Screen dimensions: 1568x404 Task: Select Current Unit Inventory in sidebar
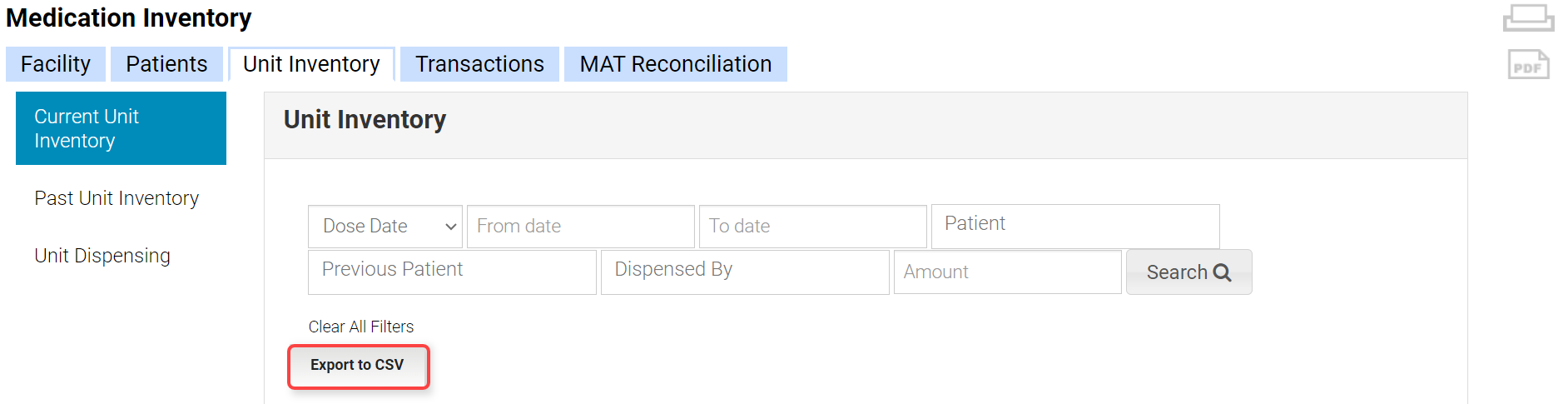coord(121,128)
